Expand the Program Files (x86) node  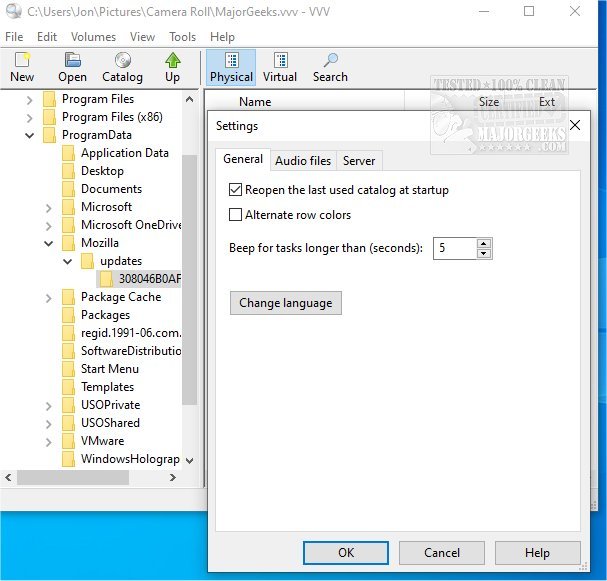(29, 118)
